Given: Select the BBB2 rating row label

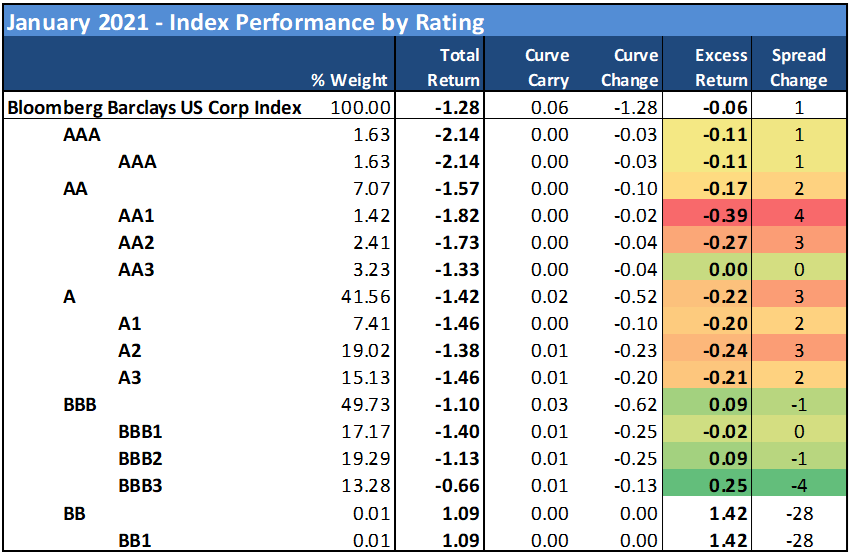Looking at the screenshot, I should click(145, 459).
